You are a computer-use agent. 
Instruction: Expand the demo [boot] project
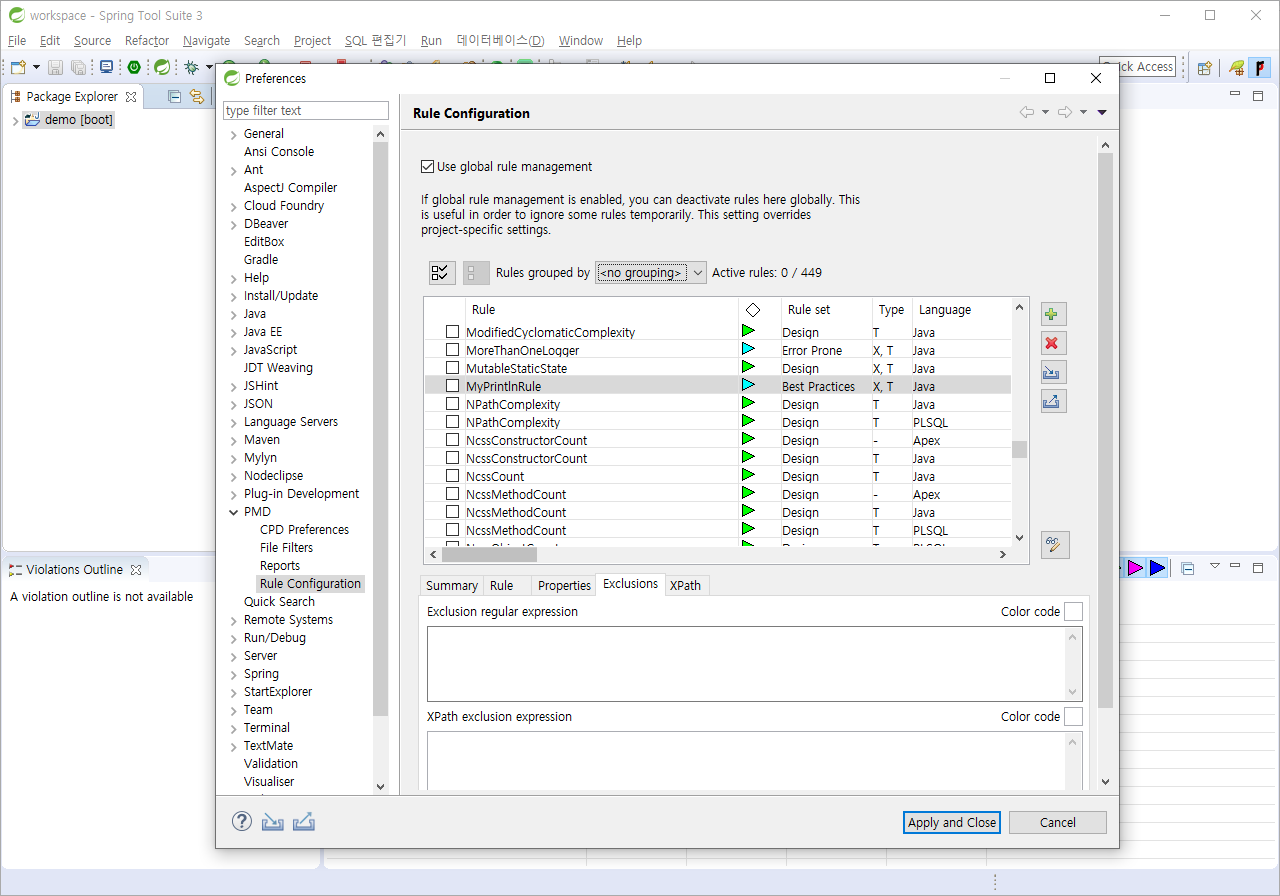(15, 120)
